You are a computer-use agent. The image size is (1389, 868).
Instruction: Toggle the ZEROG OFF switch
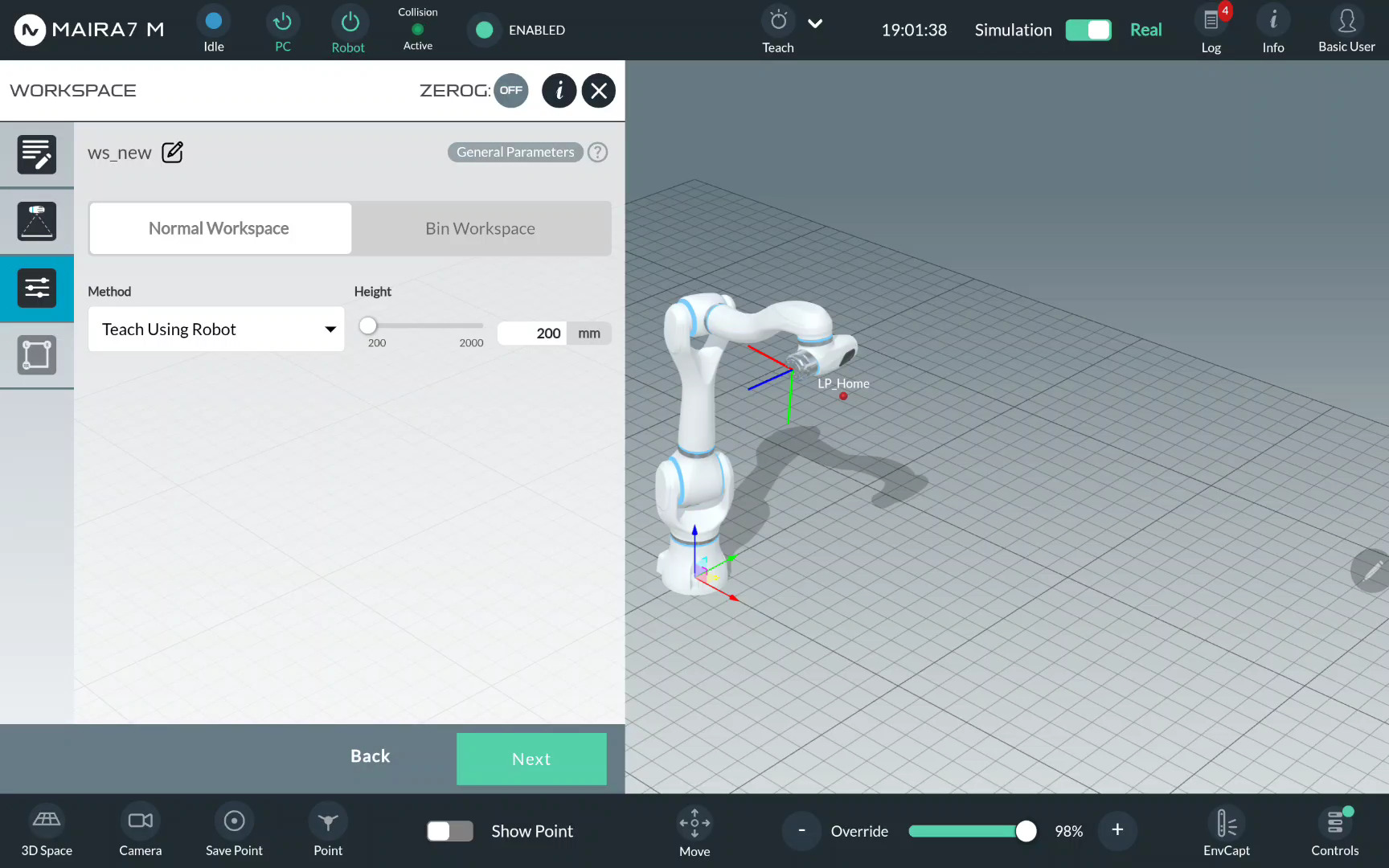click(x=511, y=90)
